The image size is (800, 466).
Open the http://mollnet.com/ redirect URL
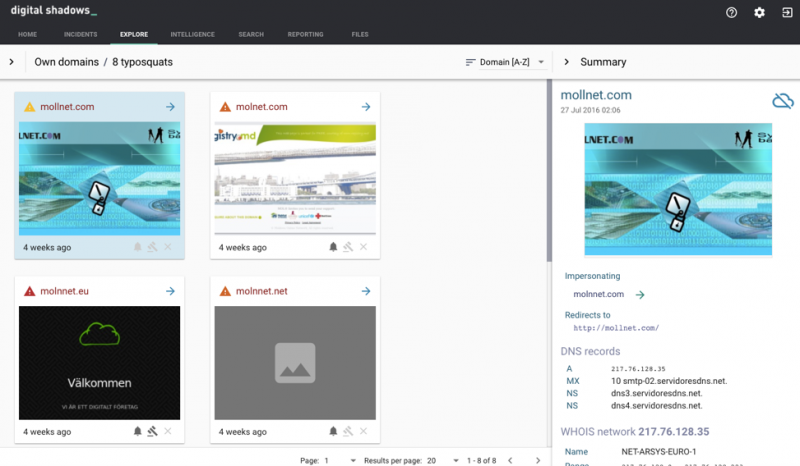(x=616, y=328)
